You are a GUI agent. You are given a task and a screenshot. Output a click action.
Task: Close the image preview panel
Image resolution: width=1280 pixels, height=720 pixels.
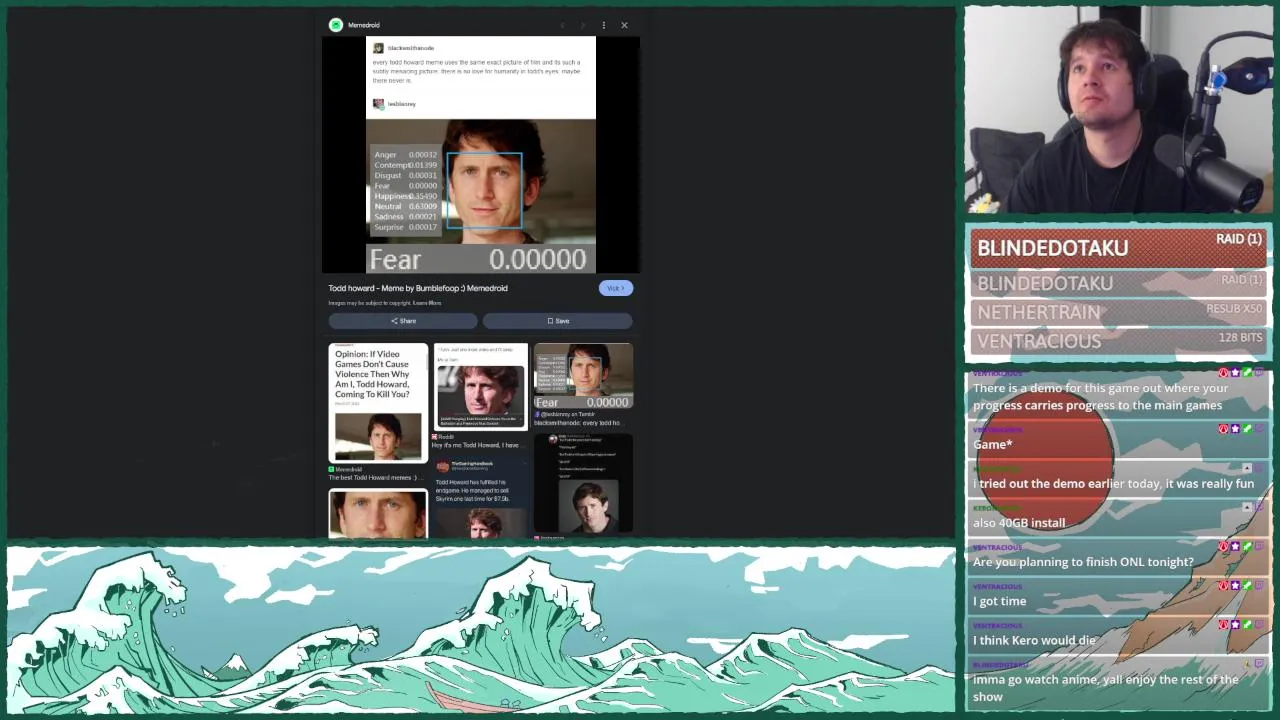pos(624,25)
